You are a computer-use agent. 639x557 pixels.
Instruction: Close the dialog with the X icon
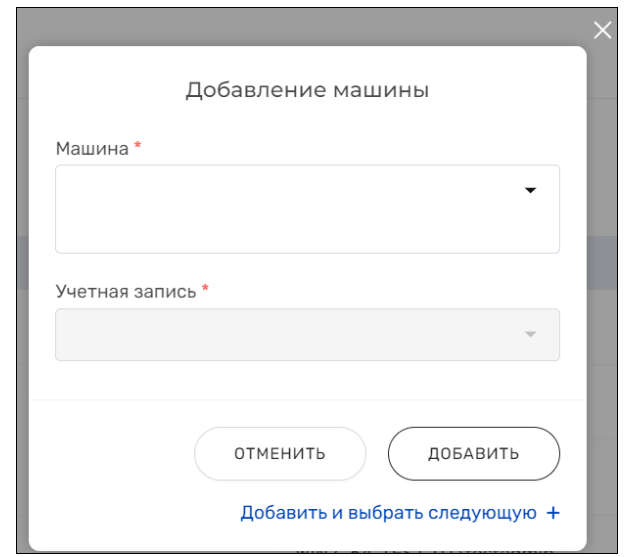click(x=602, y=30)
